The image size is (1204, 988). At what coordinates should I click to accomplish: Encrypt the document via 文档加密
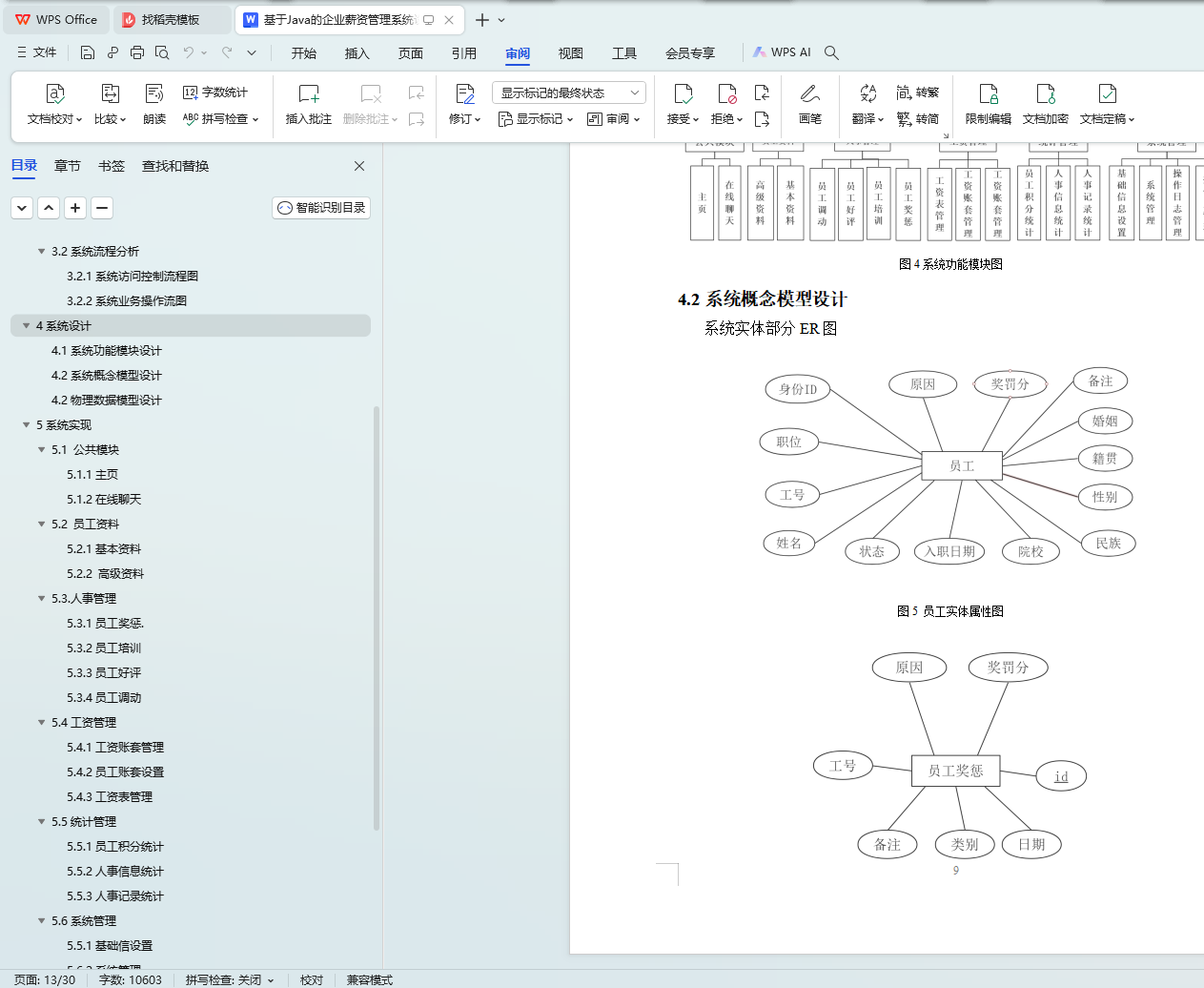tap(1046, 103)
